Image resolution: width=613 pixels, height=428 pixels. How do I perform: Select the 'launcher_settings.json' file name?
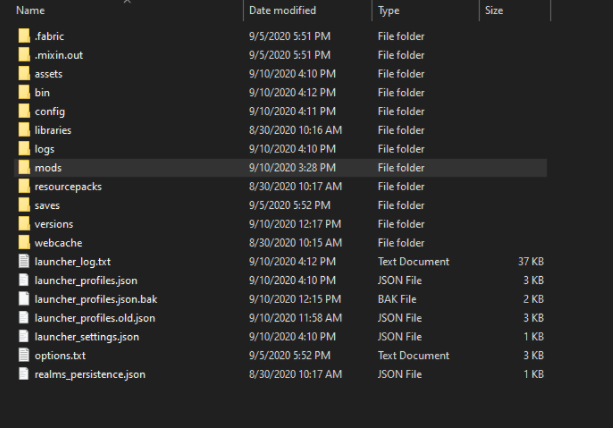(x=87, y=337)
